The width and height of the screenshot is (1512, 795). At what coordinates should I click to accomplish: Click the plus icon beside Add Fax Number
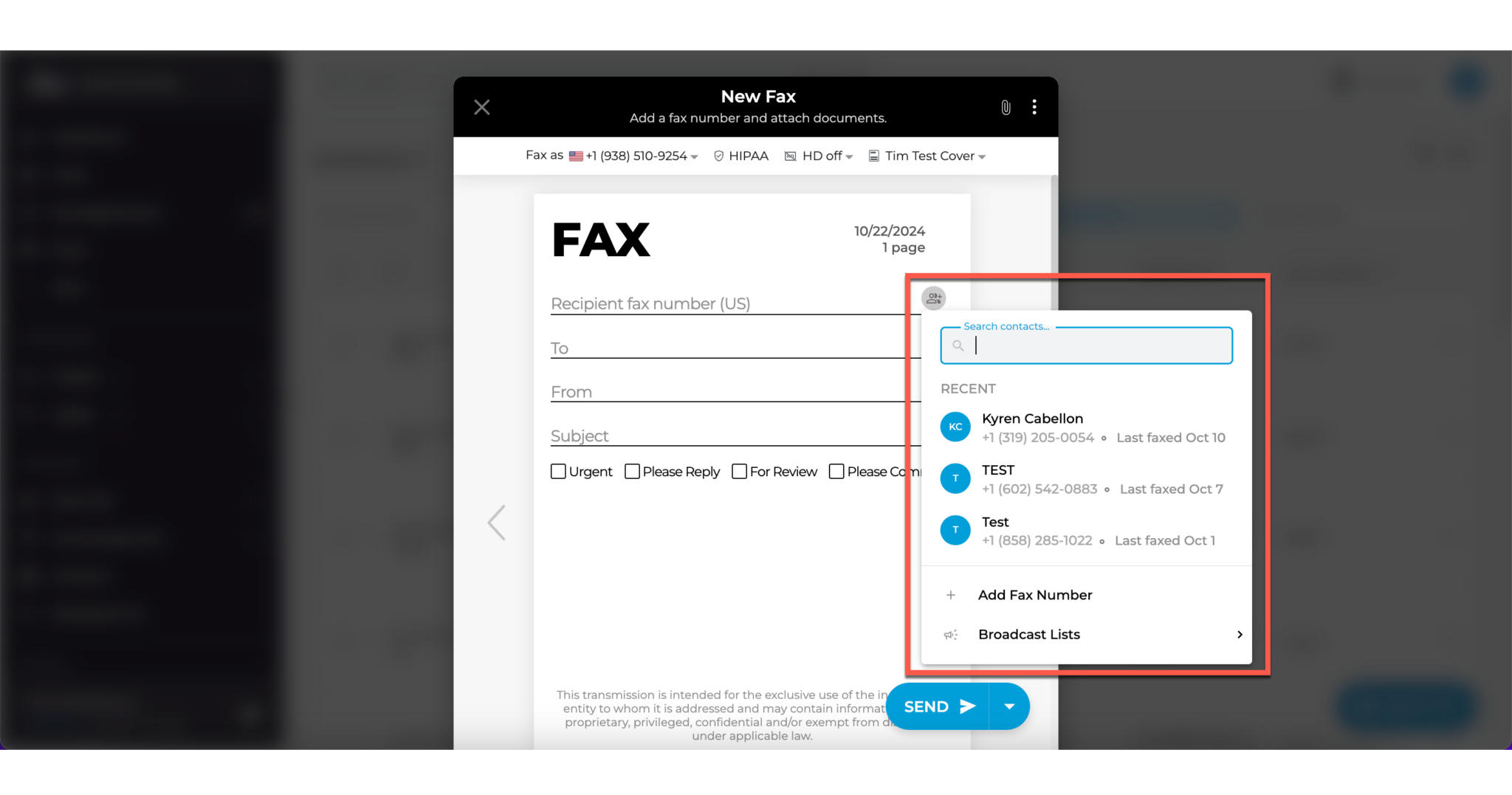pos(951,594)
